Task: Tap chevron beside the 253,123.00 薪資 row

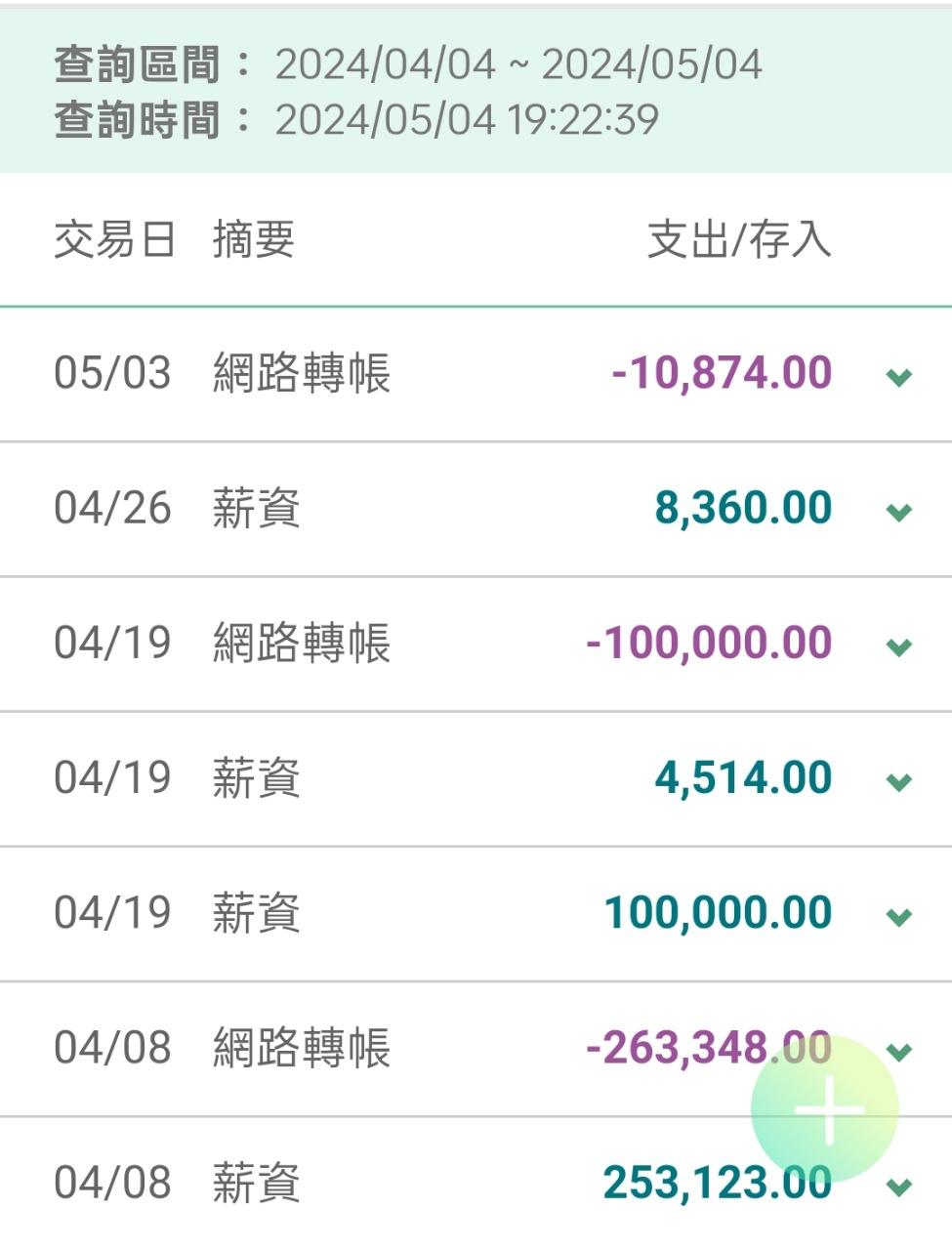Action: 898,1186
